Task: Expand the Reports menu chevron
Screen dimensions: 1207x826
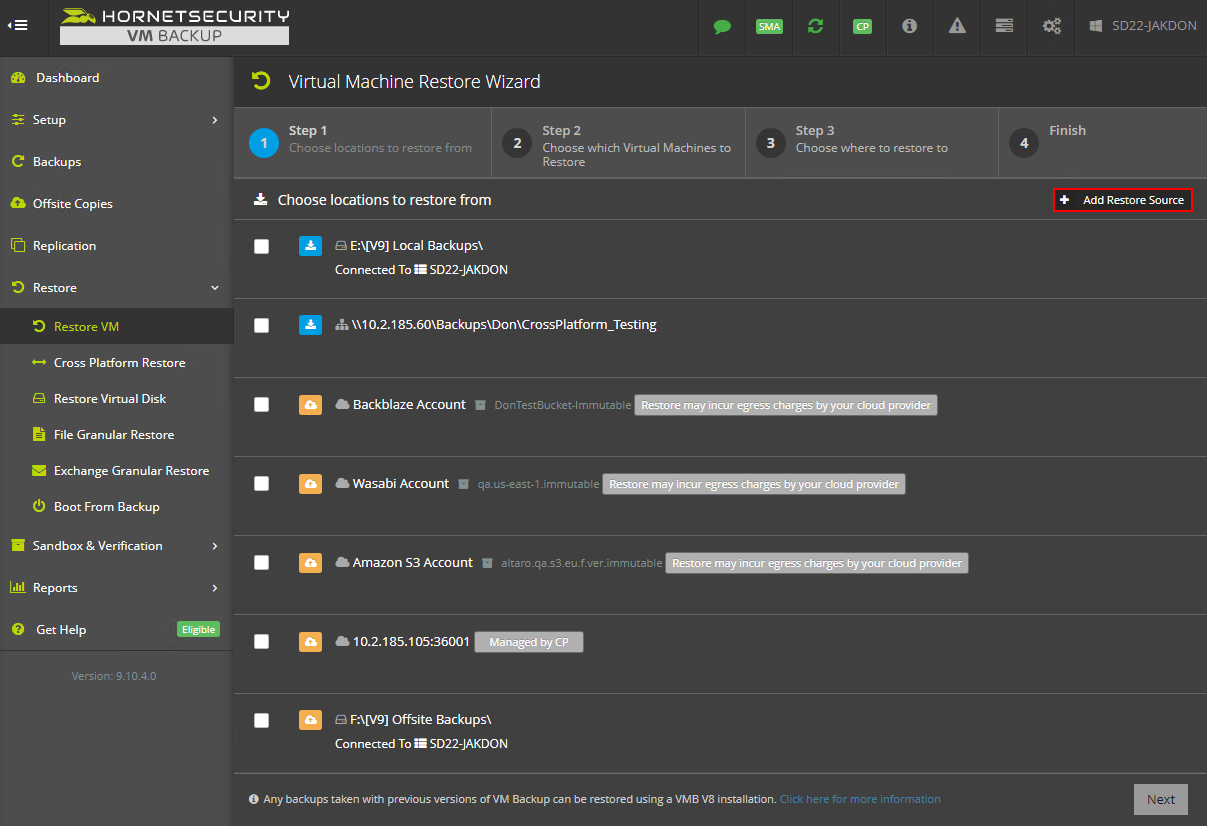Action: click(x=215, y=588)
